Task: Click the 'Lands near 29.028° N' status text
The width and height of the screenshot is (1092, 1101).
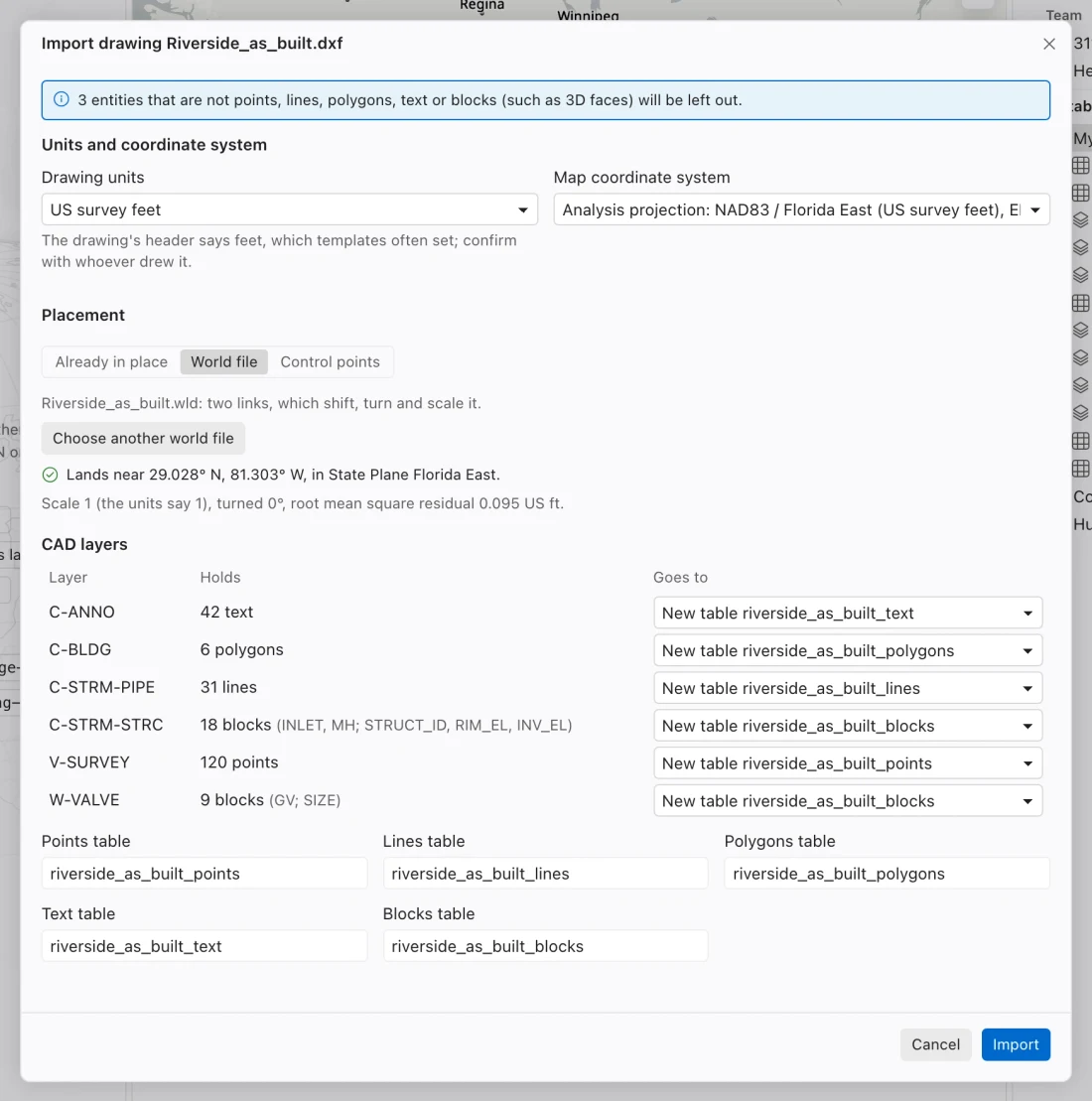Action: [283, 475]
